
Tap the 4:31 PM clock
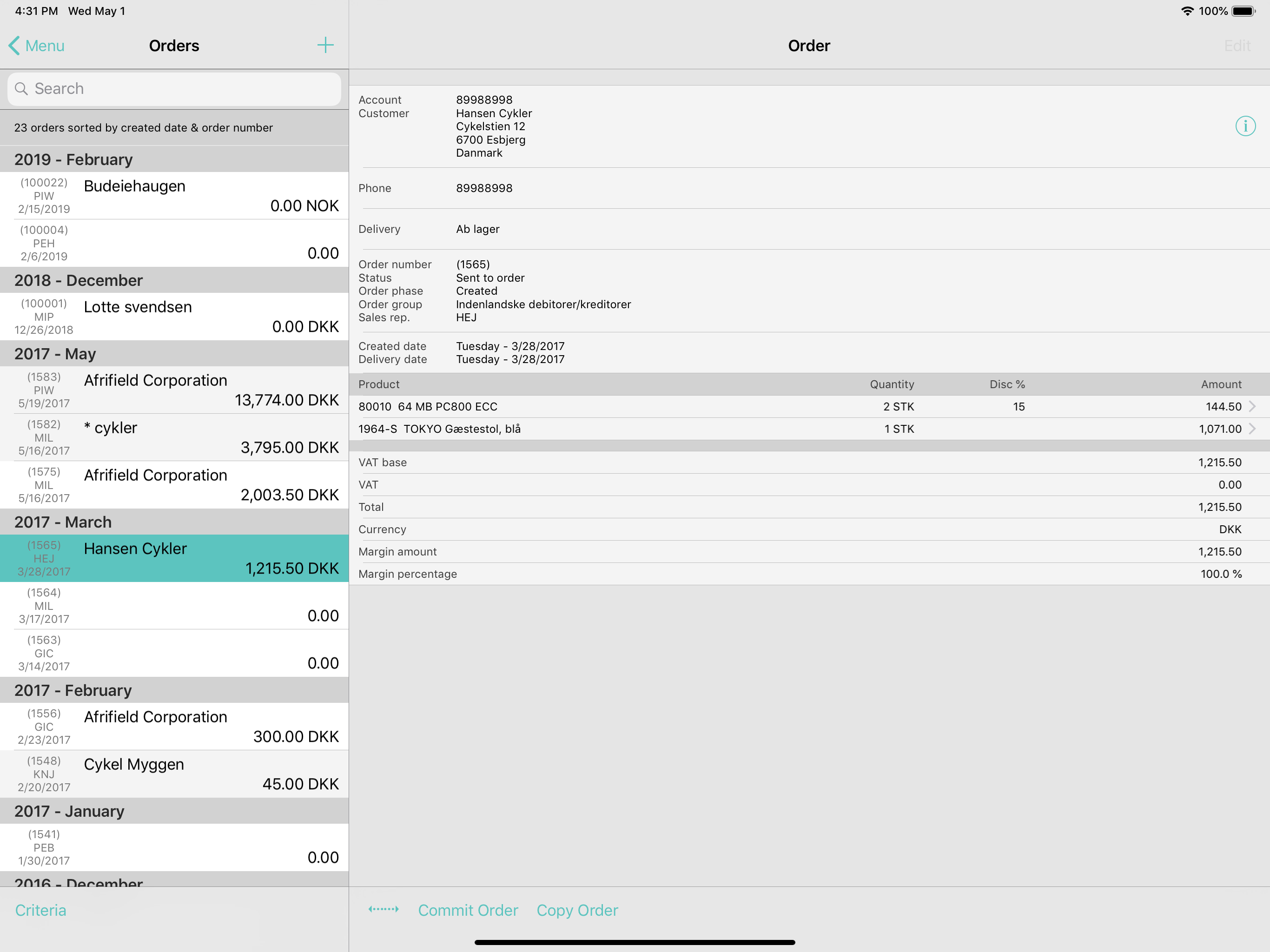click(x=36, y=11)
